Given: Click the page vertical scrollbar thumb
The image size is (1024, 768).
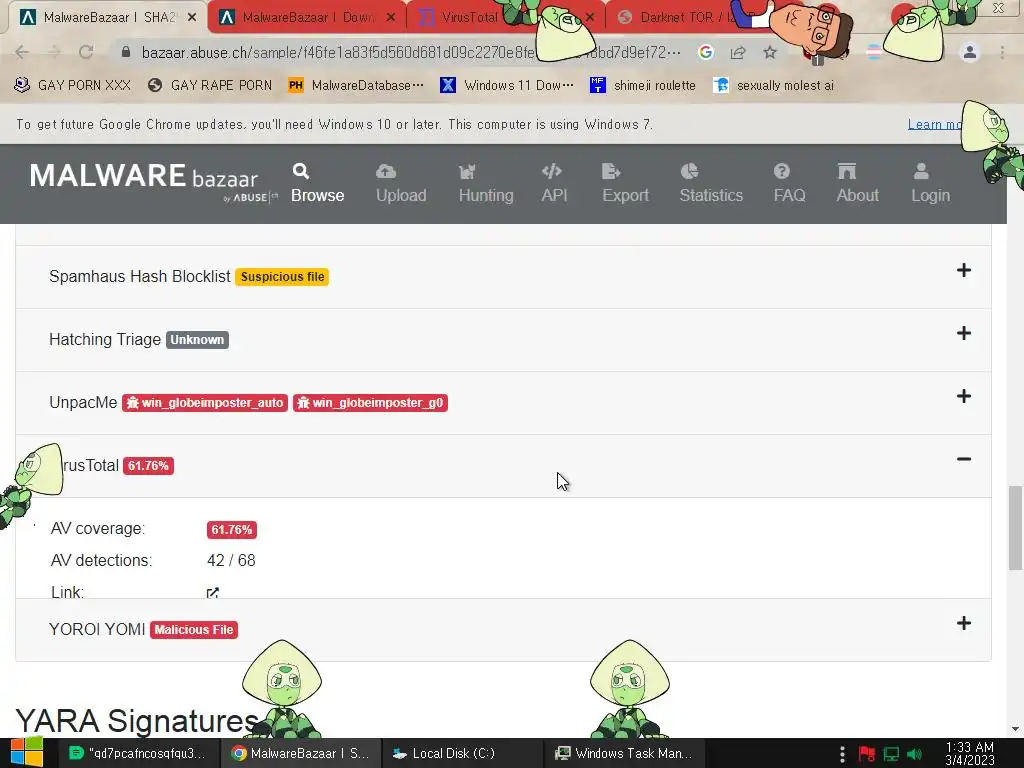Looking at the screenshot, I should (1015, 528).
